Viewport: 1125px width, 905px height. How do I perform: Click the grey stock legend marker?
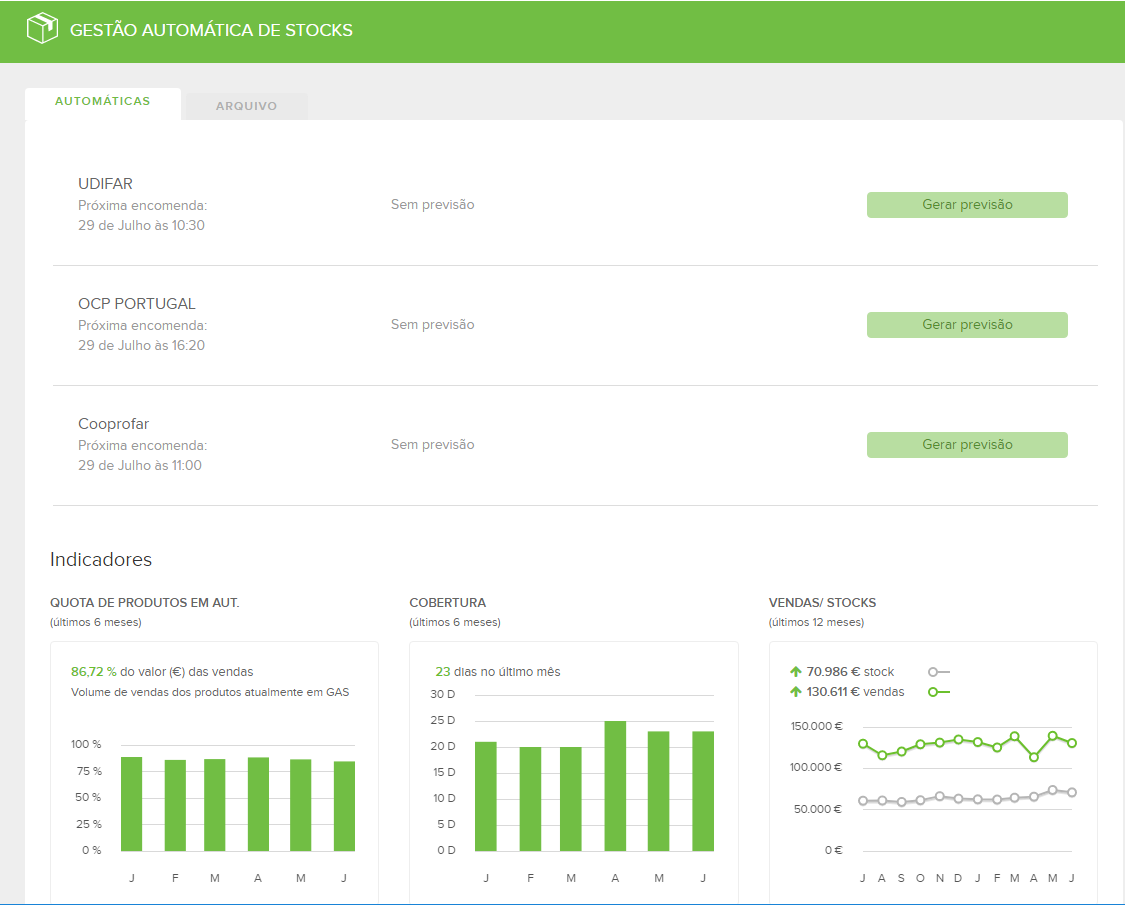(937, 672)
